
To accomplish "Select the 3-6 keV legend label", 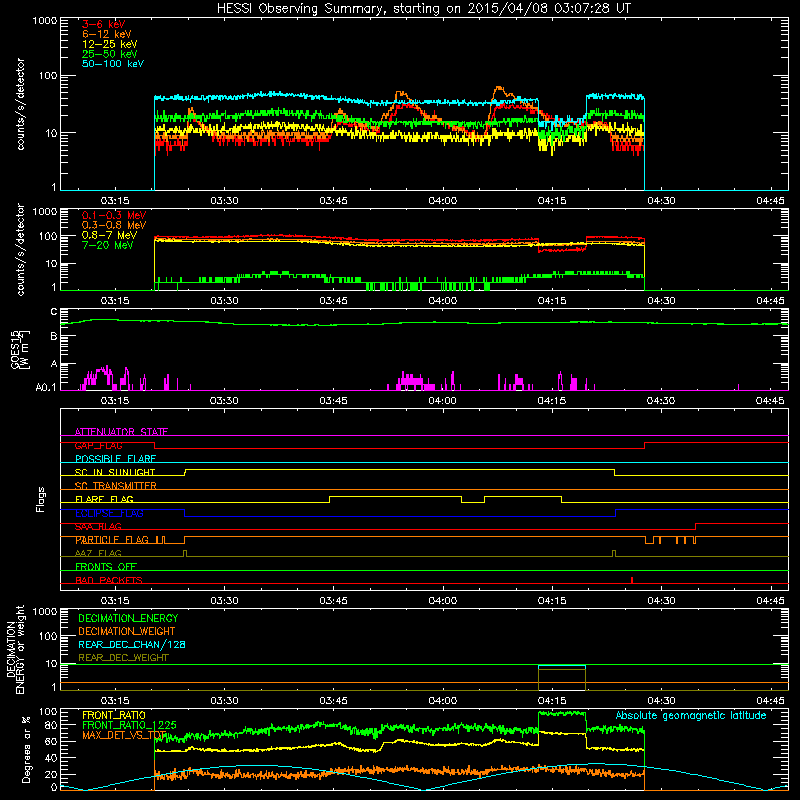I will (x=104, y=24).
